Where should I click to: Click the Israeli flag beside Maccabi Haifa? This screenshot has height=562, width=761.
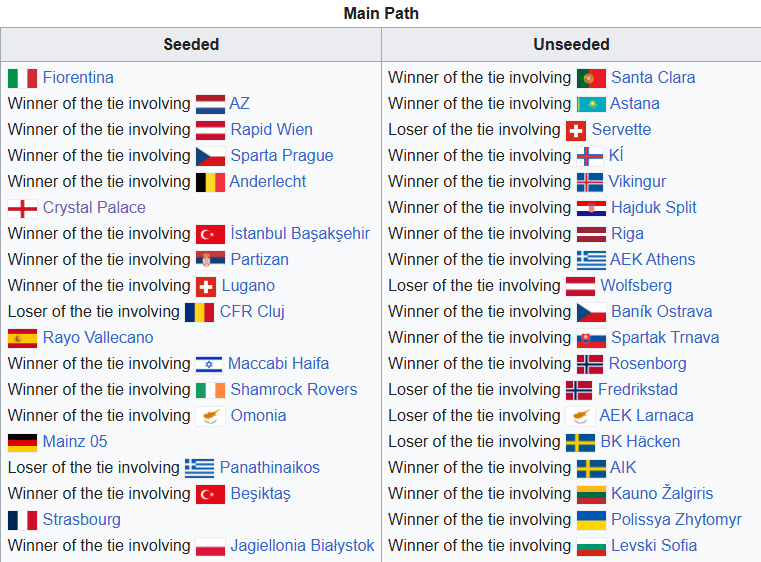click(x=209, y=364)
